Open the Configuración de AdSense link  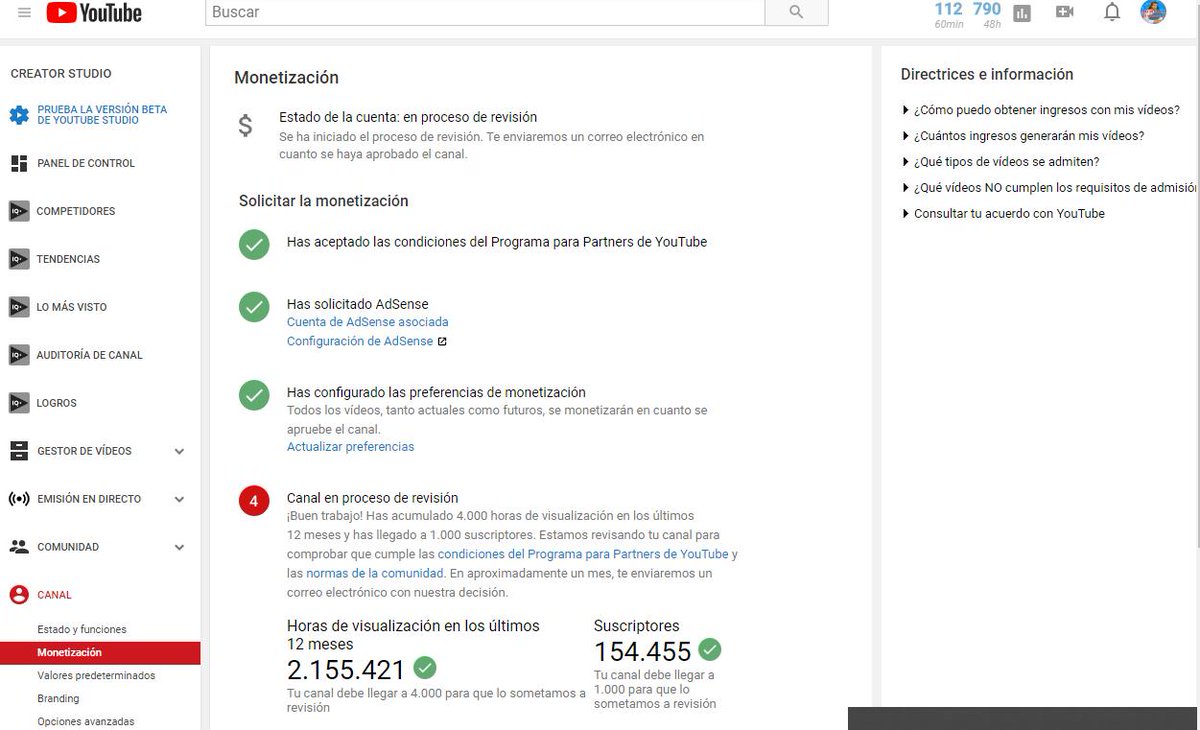point(360,341)
